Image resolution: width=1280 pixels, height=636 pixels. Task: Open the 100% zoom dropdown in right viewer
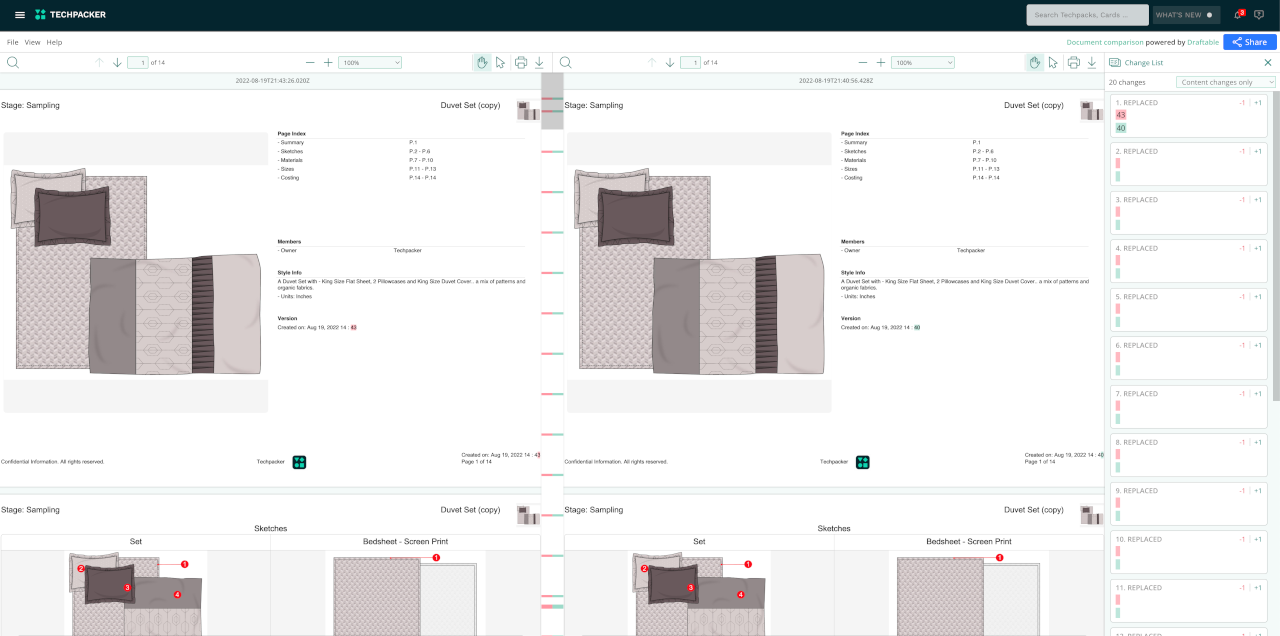click(x=923, y=62)
